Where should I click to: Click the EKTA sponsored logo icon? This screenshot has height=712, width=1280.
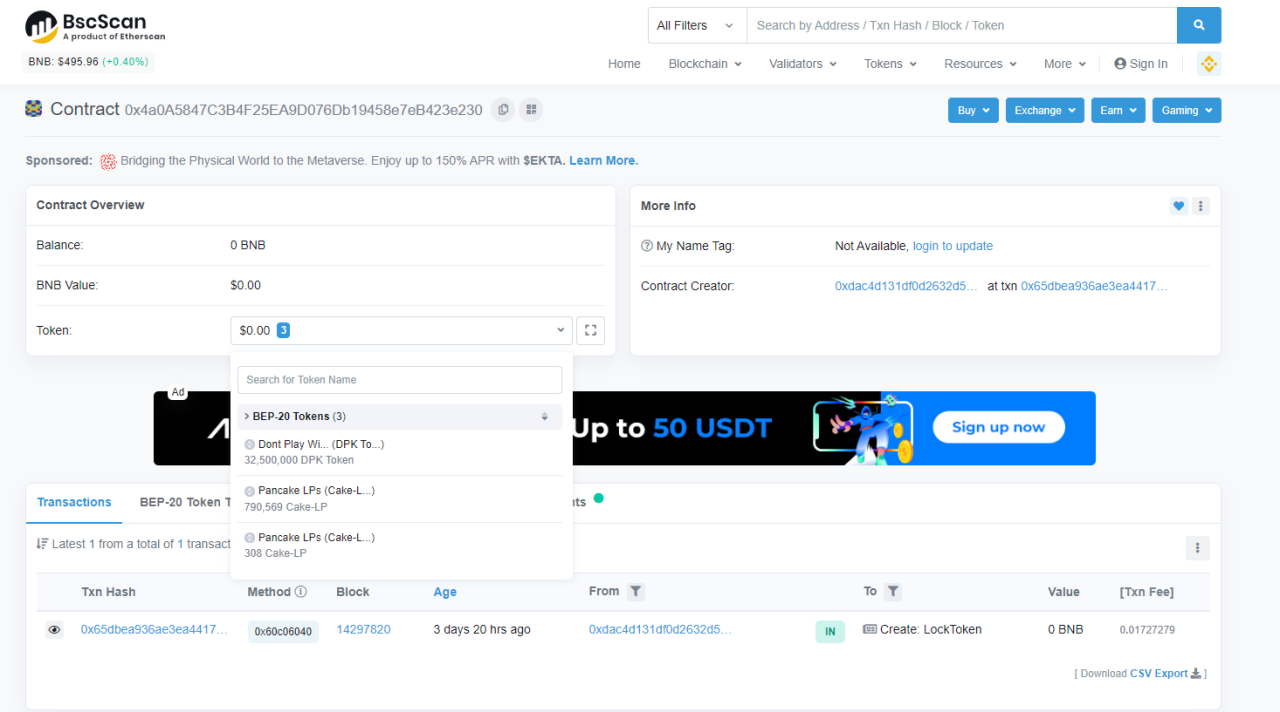coord(108,161)
